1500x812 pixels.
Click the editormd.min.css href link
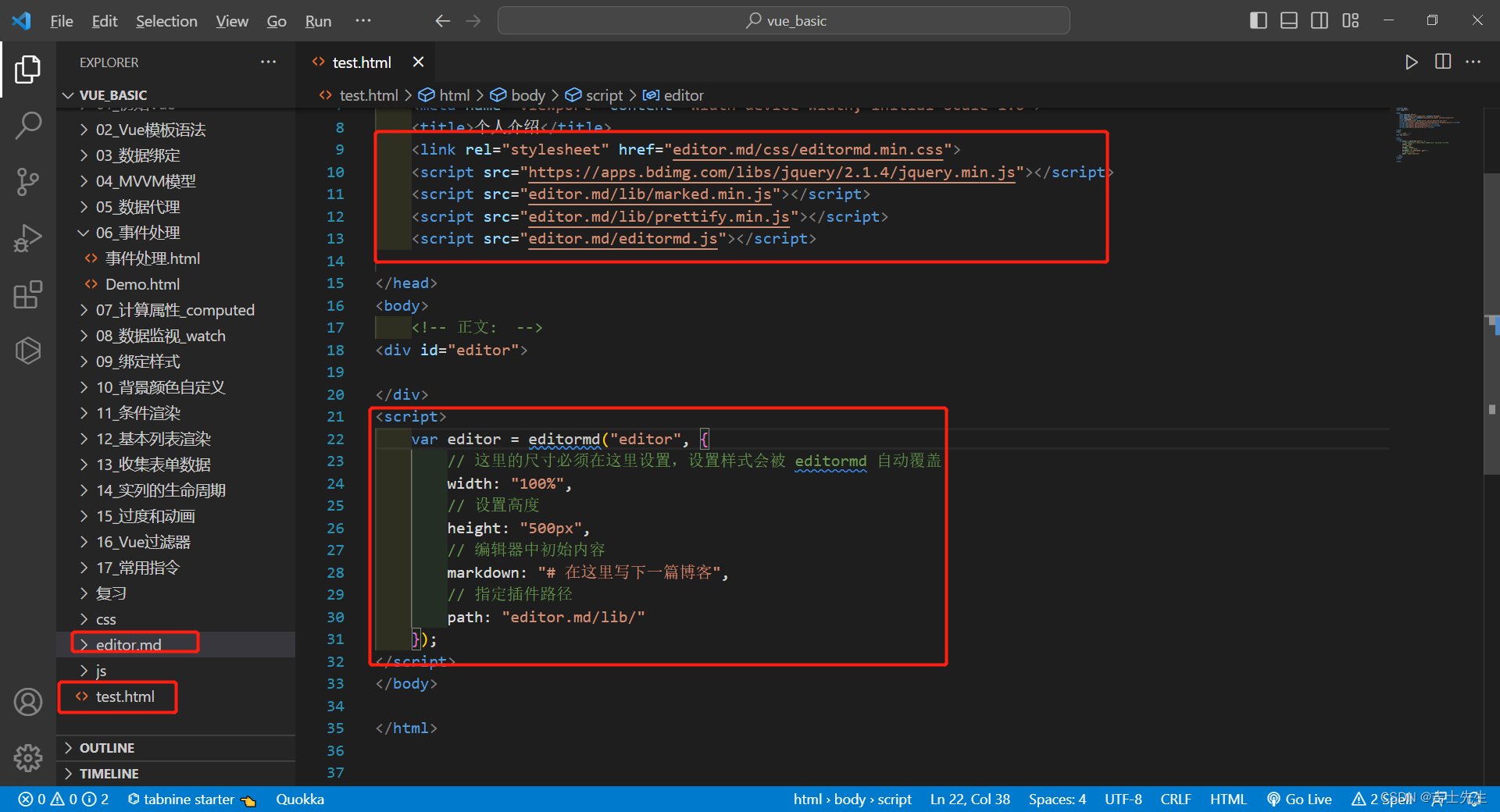pyautogui.click(x=808, y=149)
